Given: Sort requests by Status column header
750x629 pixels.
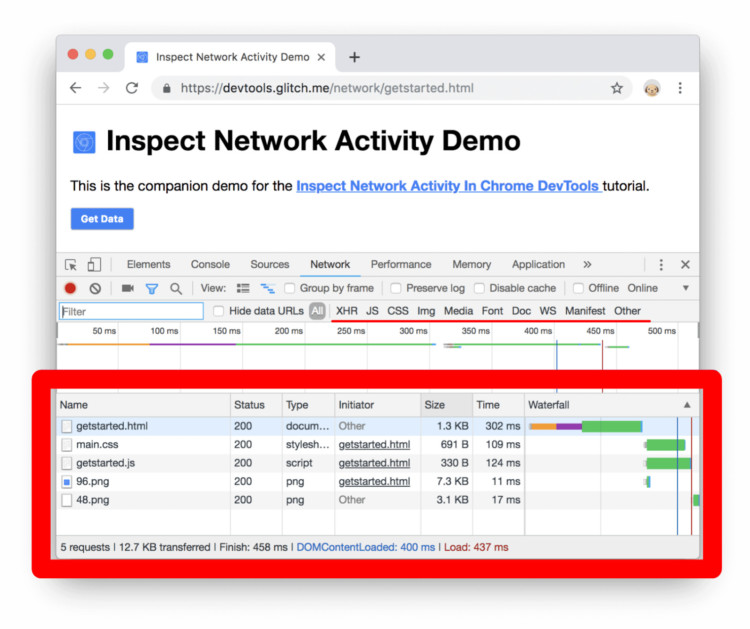Looking at the screenshot, I should [x=256, y=405].
